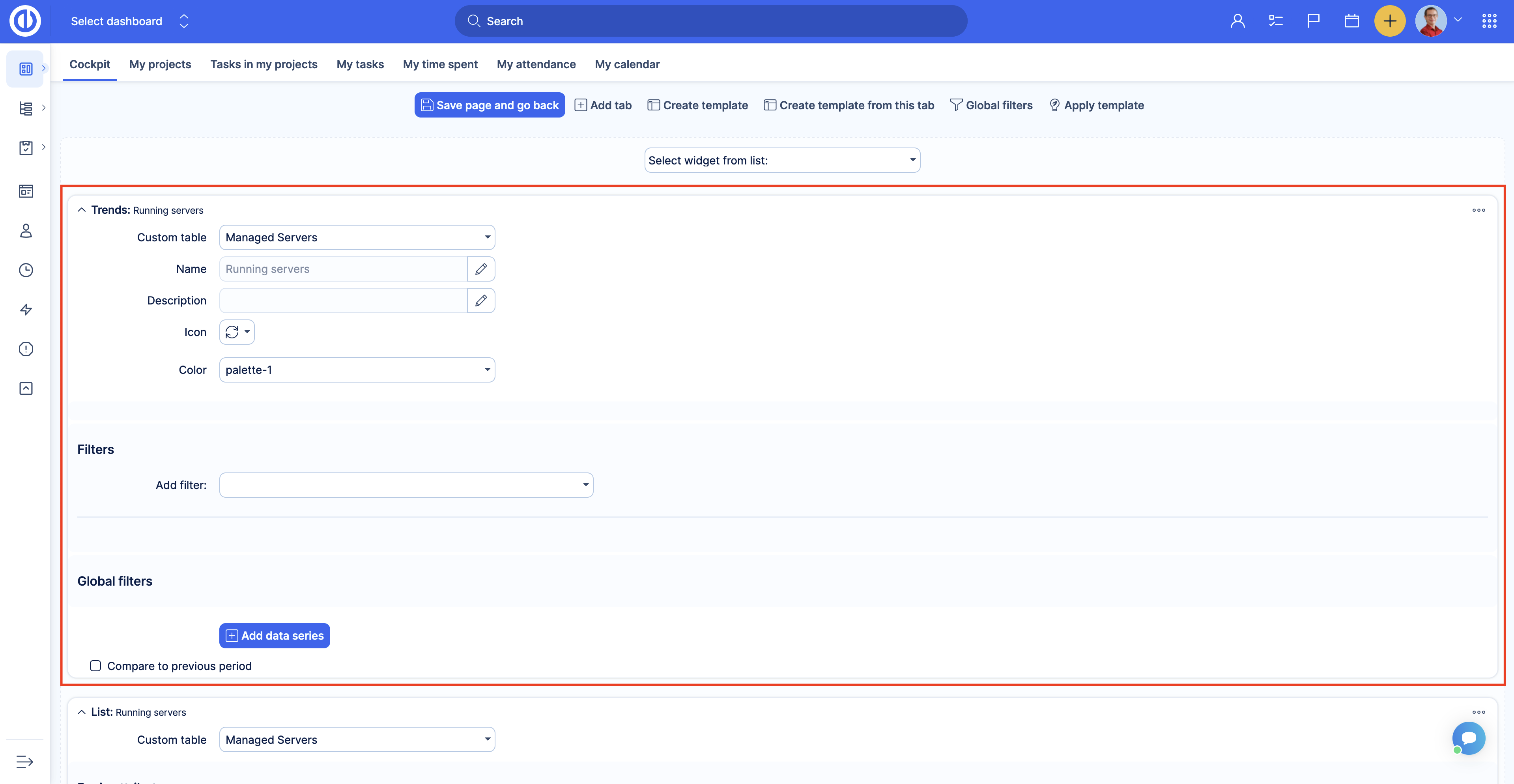Open the time clock icon in sidebar
The image size is (1514, 784).
click(26, 270)
